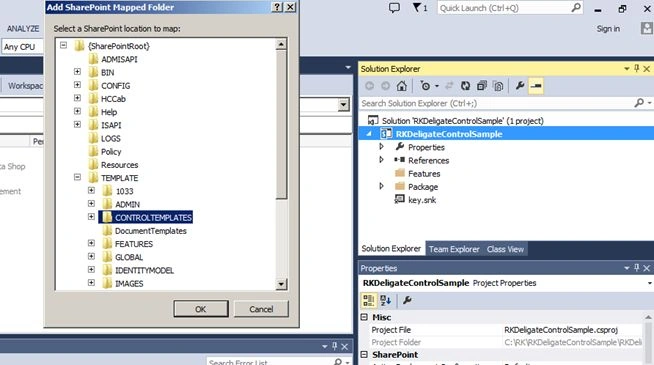The image size is (654, 365).
Task: Click Help question mark in dialog title
Action: click(277, 7)
